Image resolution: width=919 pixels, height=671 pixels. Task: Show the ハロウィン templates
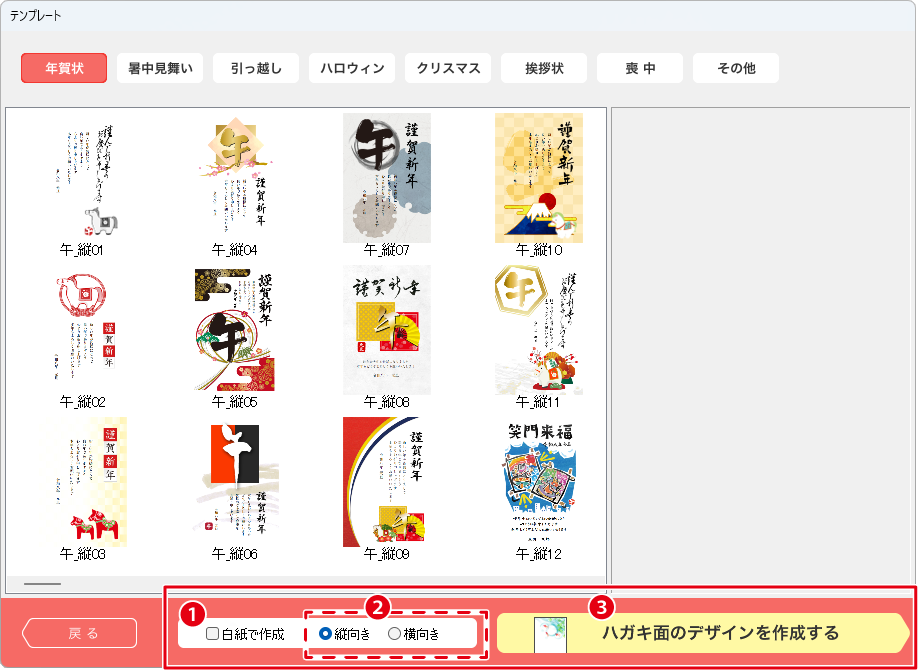point(352,69)
